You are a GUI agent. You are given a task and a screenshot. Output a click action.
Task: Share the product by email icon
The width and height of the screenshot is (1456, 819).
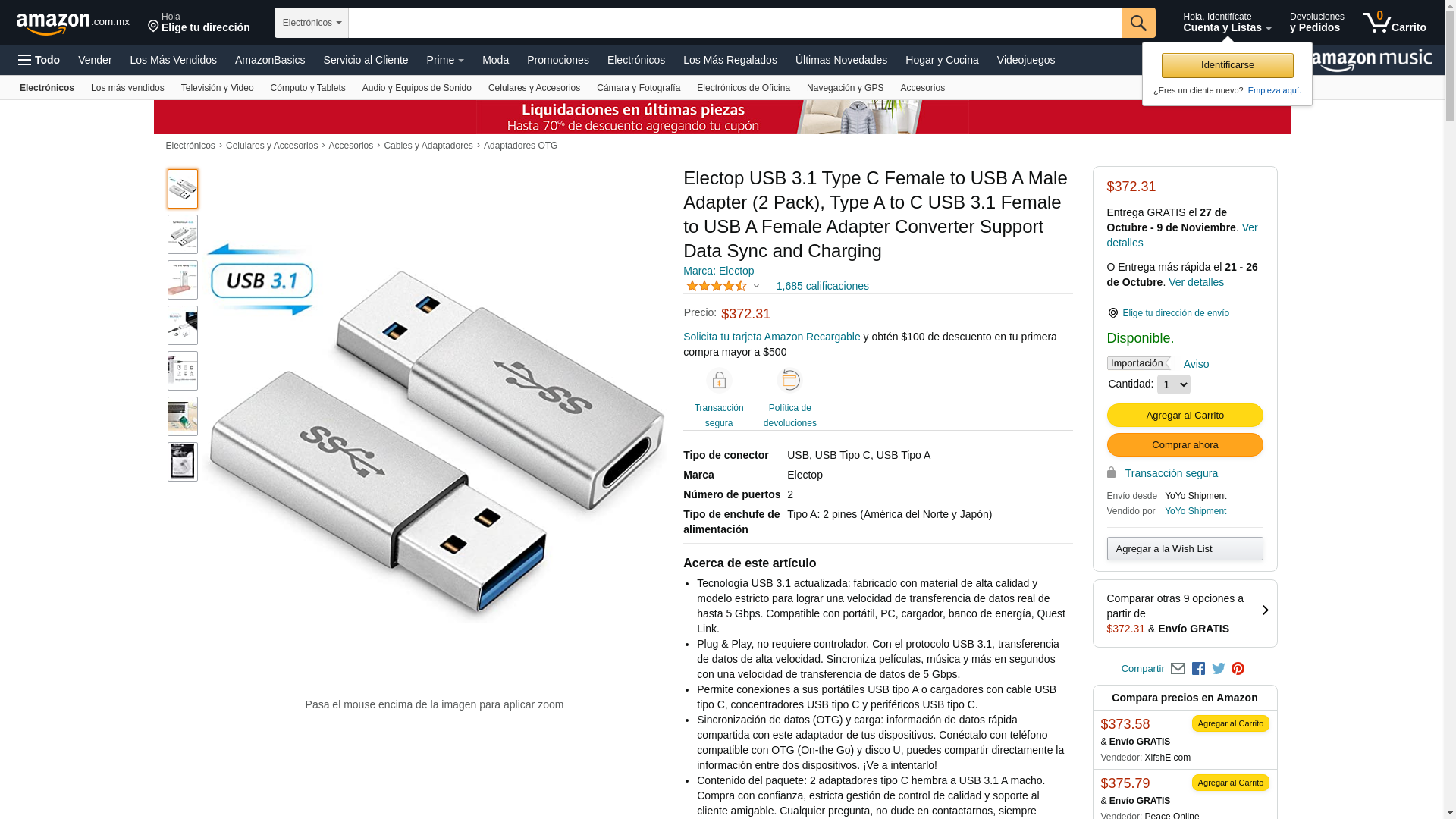[x=1178, y=669]
